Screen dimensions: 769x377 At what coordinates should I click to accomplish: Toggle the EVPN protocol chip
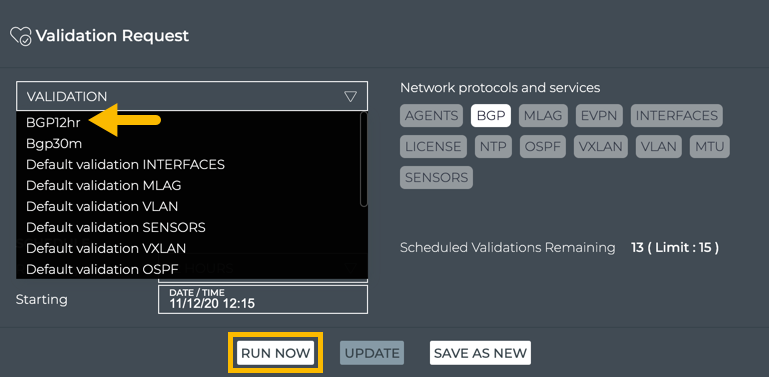599,116
